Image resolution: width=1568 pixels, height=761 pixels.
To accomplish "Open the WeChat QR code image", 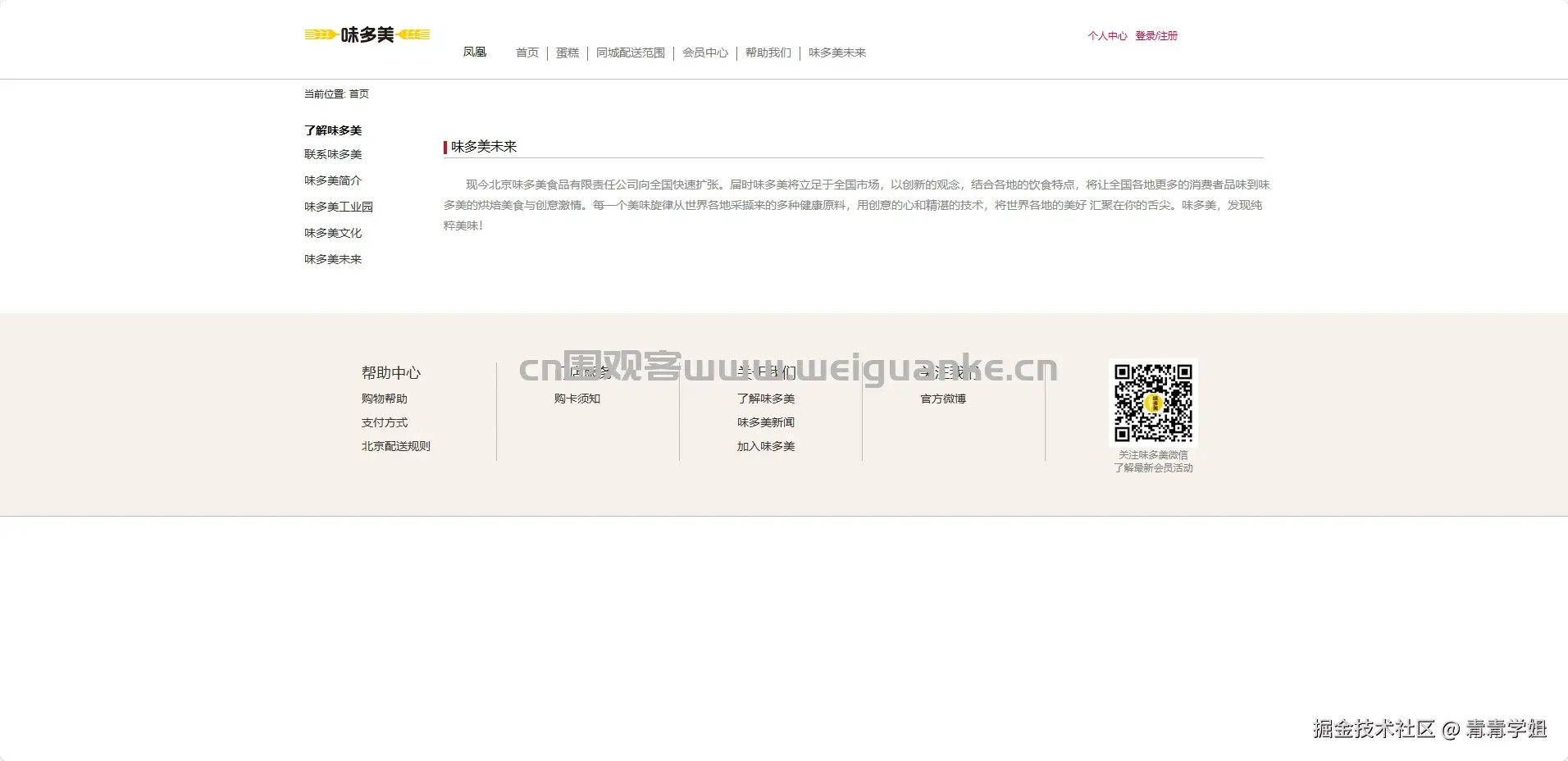I will (x=1153, y=403).
